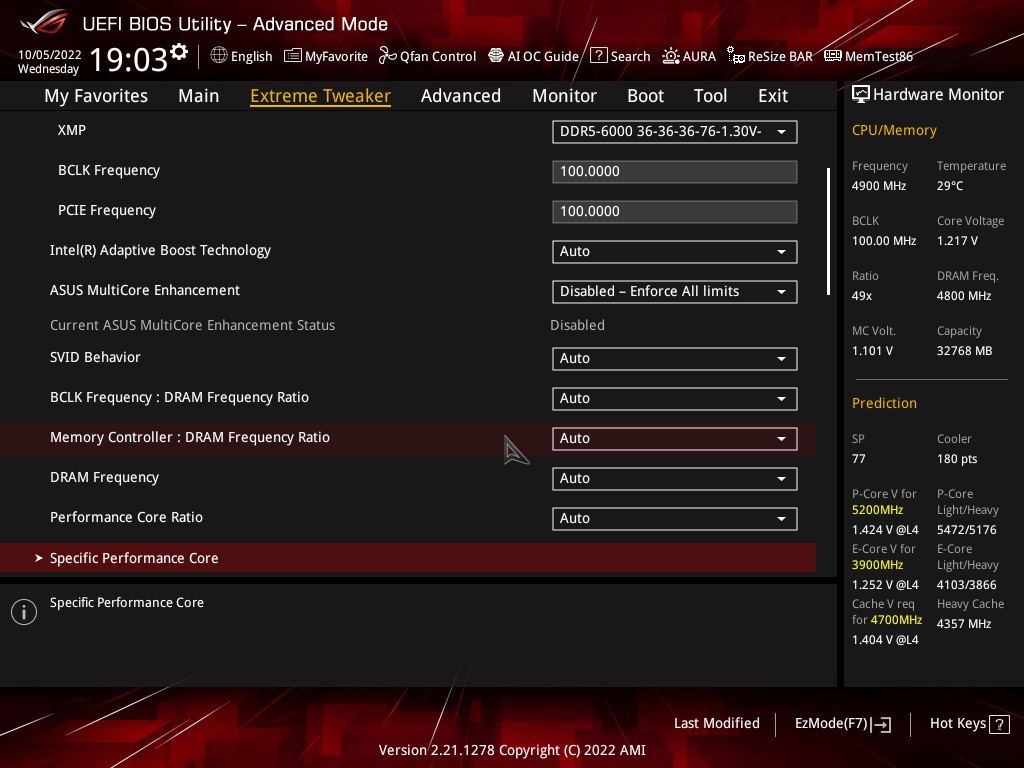Open the time settings gear icon
Image resolution: width=1024 pixels, height=768 pixels.
(179, 52)
